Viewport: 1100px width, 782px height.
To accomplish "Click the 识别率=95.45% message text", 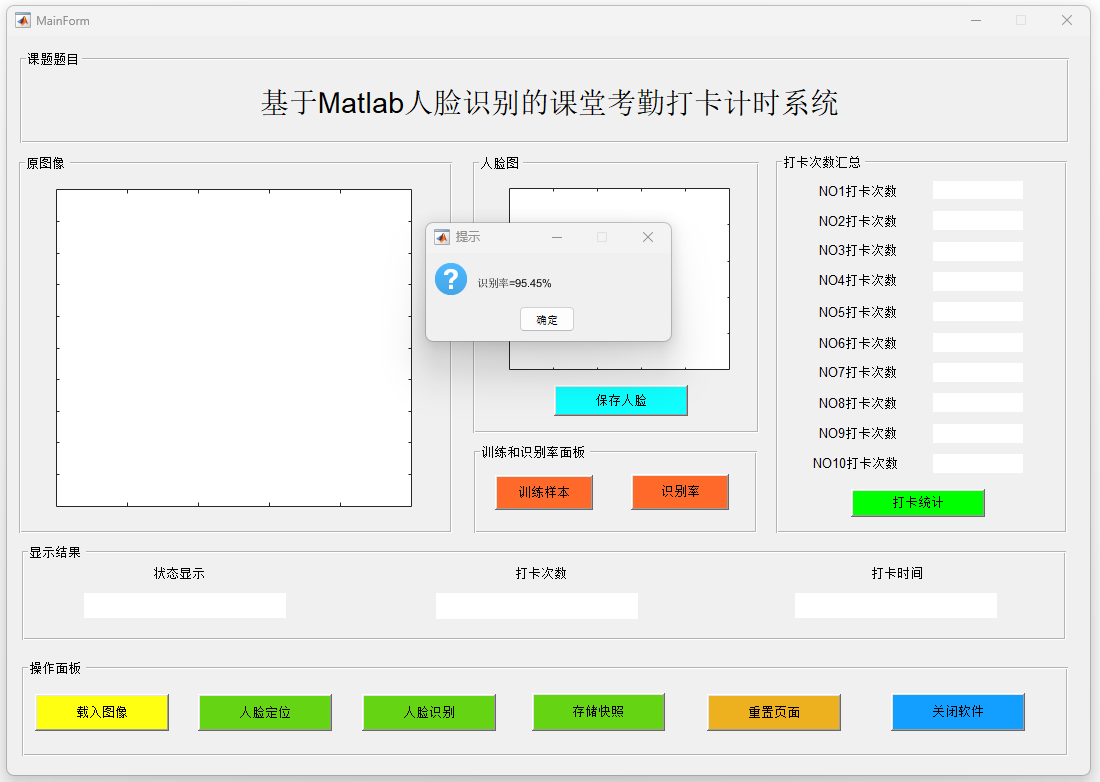I will pyautogui.click(x=514, y=283).
